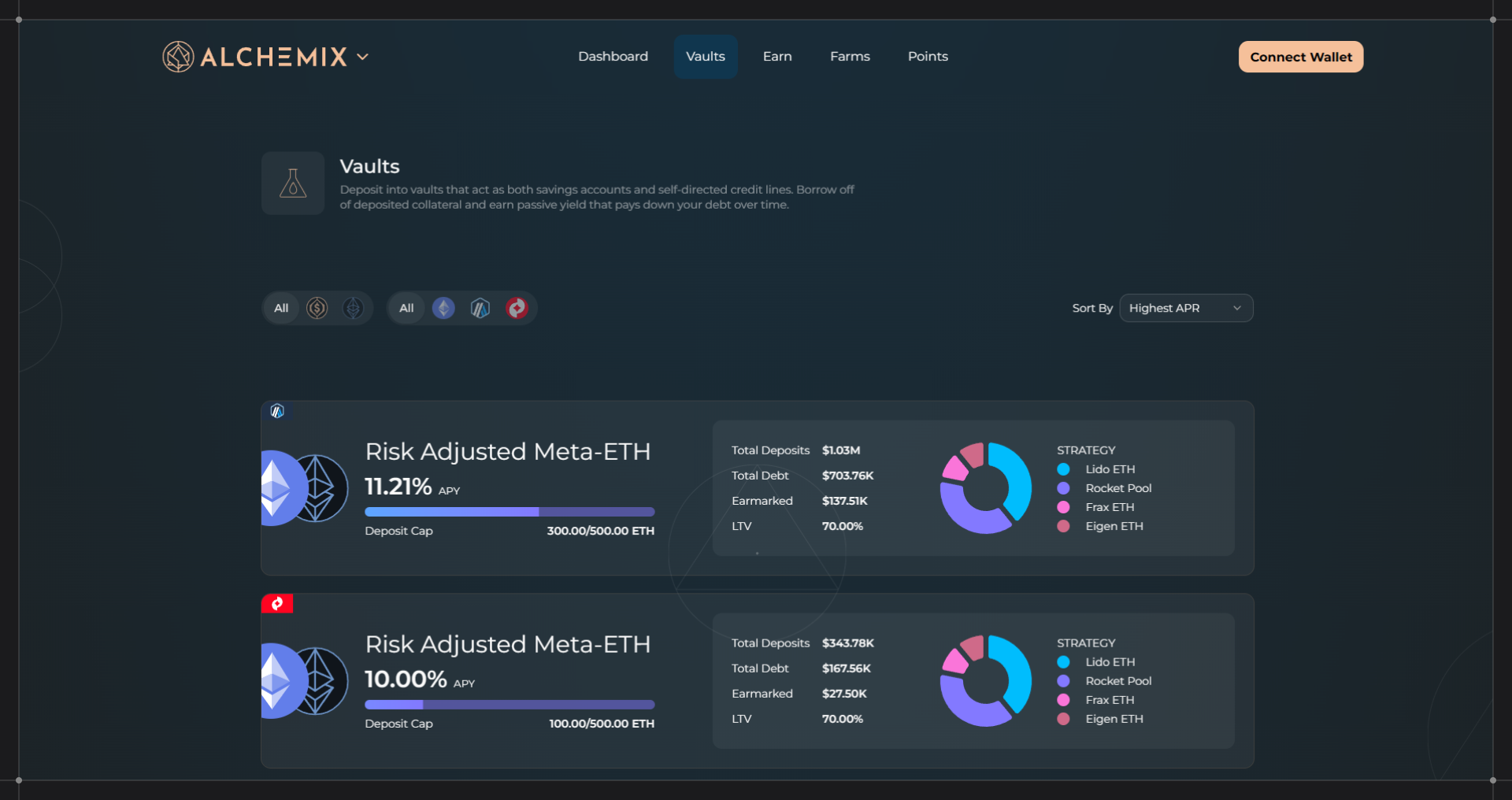Click Optimism badge on second vault card
Image resolution: width=1512 pixels, height=800 pixels.
coord(277,604)
